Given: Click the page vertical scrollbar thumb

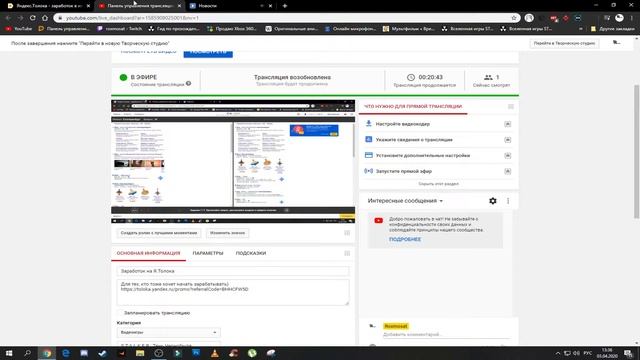Looking at the screenshot, I should 637,152.
